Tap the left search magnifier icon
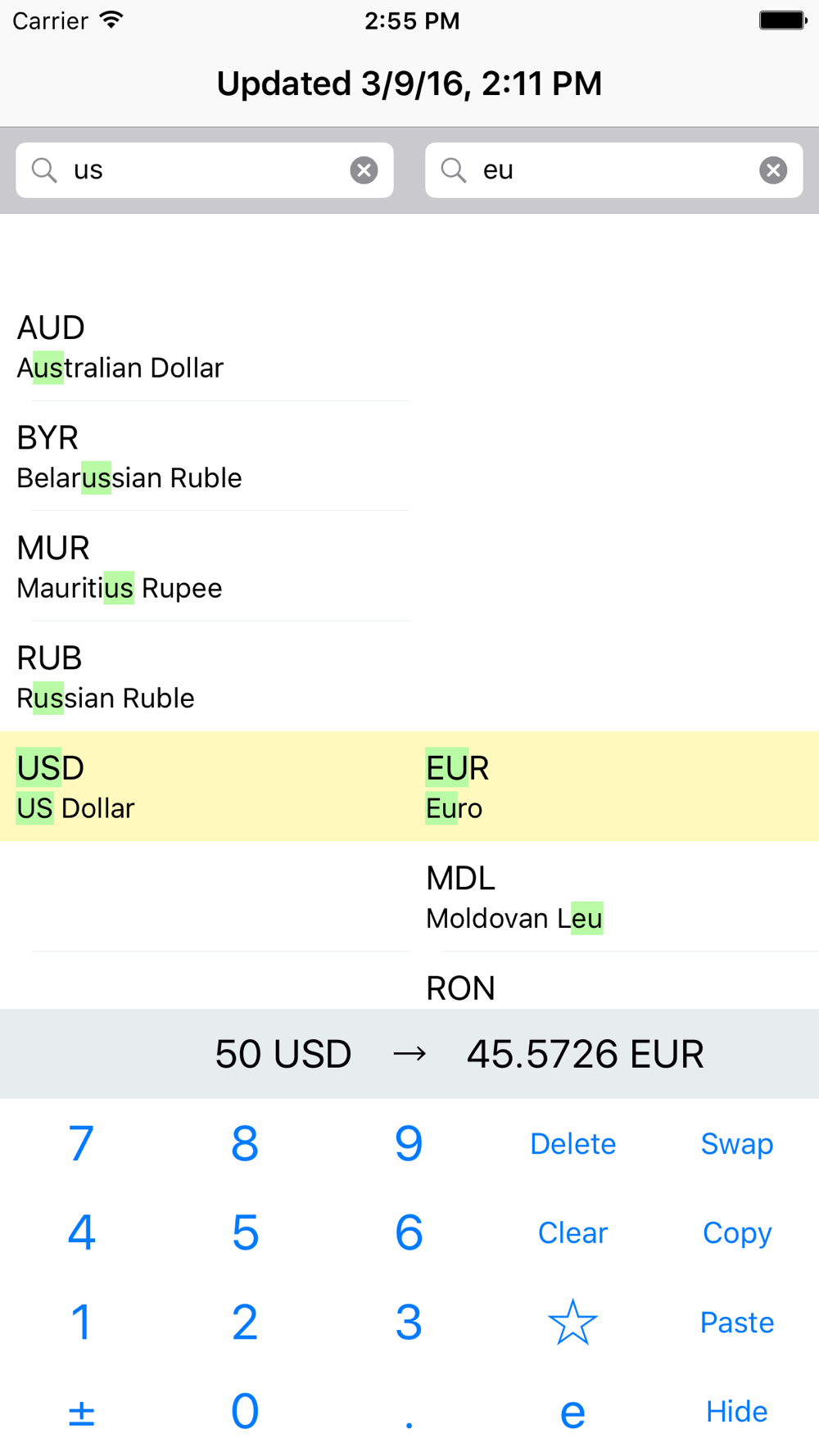 click(44, 170)
